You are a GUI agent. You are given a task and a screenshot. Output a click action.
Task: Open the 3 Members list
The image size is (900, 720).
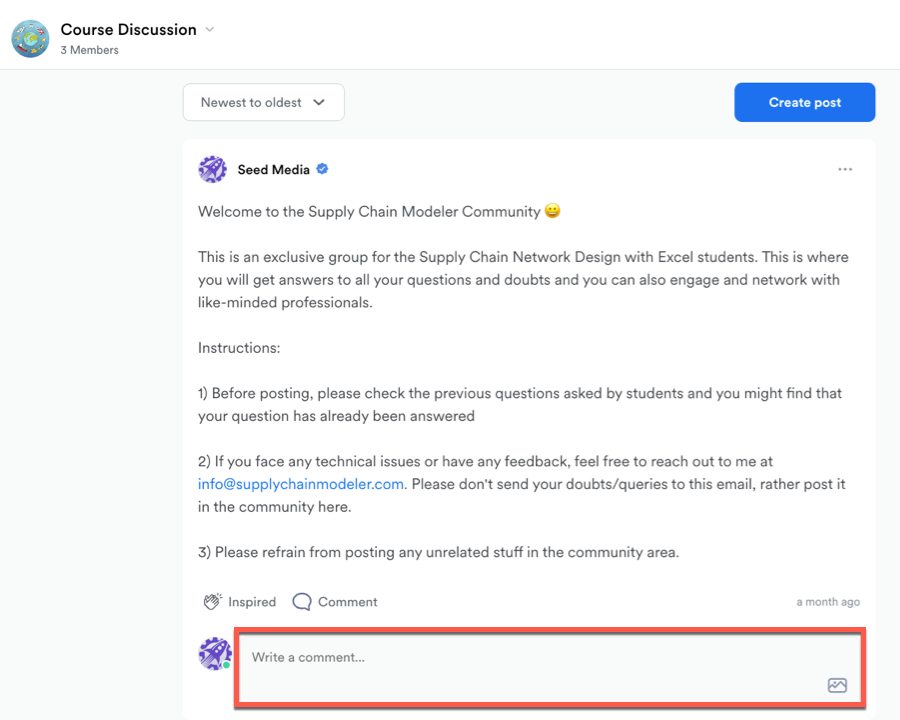coord(89,50)
